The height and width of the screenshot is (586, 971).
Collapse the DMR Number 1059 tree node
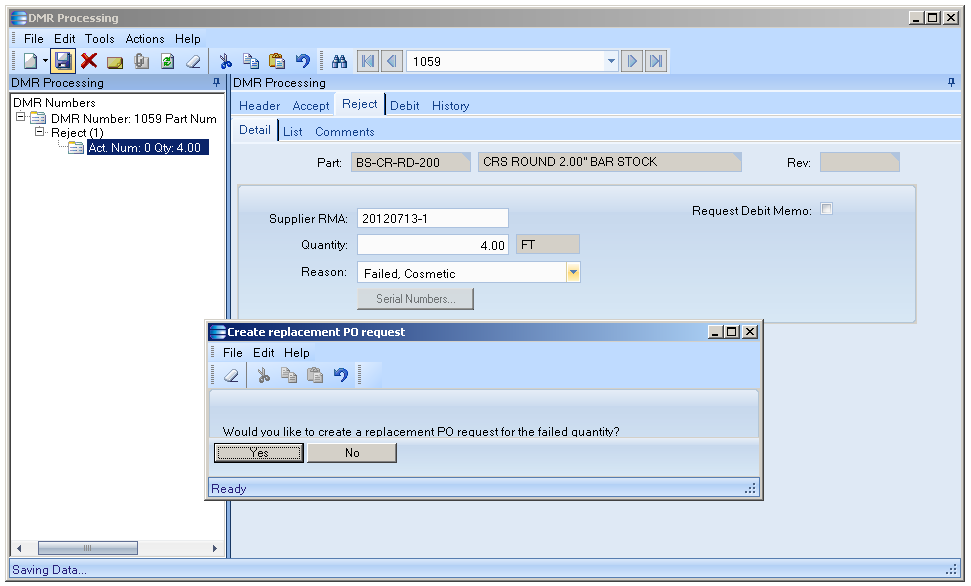pyautogui.click(x=20, y=116)
